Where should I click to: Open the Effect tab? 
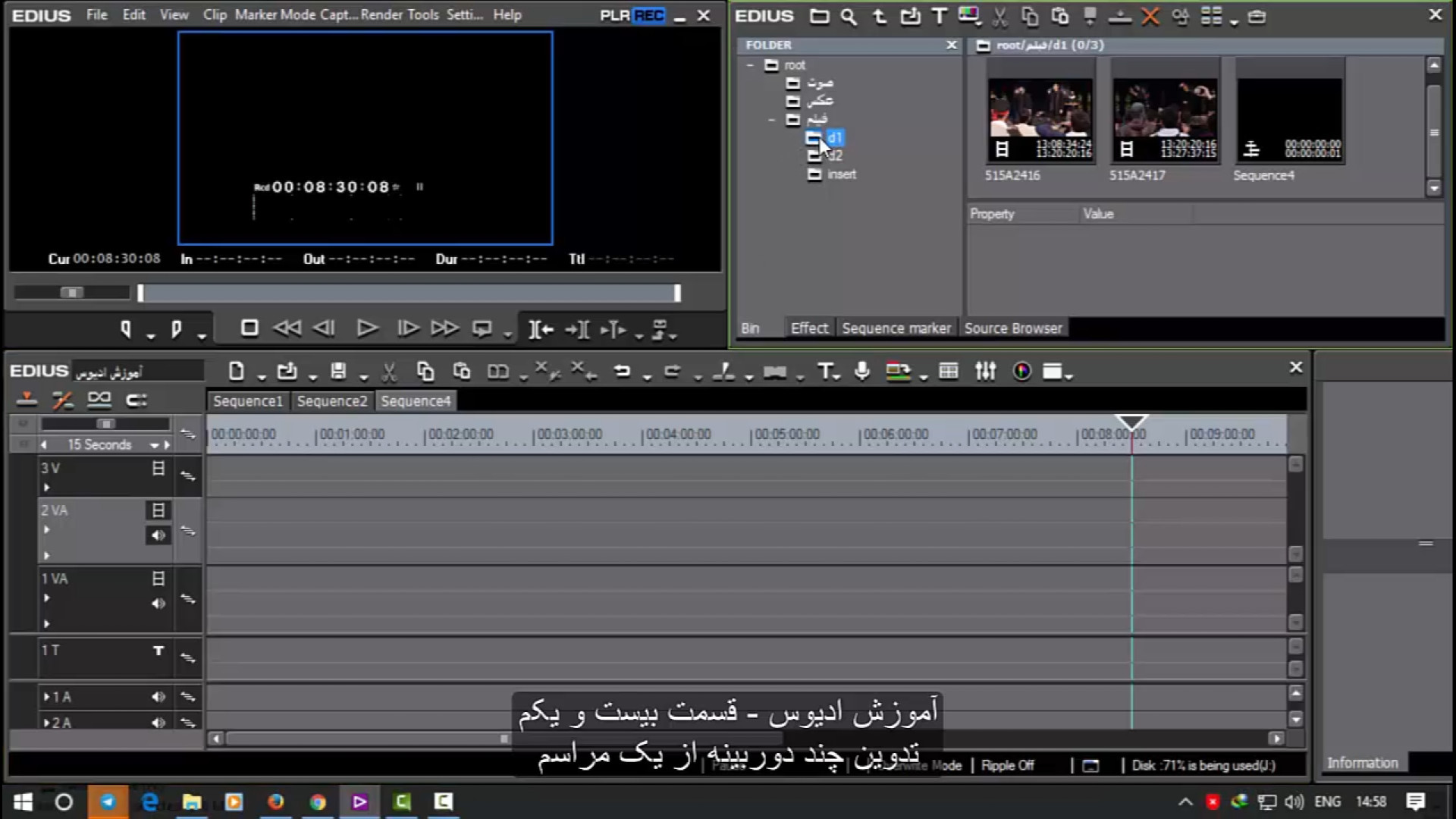pyautogui.click(x=808, y=328)
